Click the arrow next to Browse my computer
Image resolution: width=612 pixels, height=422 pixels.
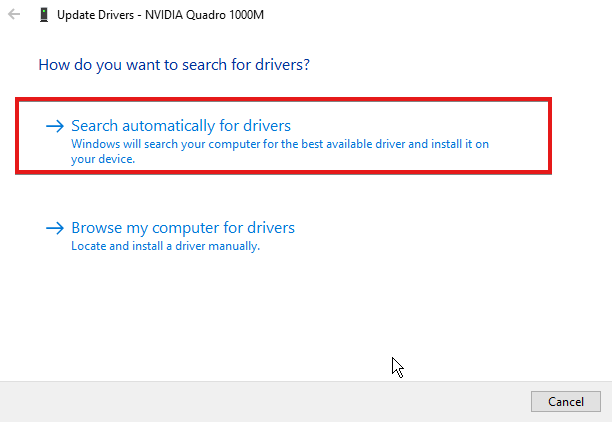(55, 228)
